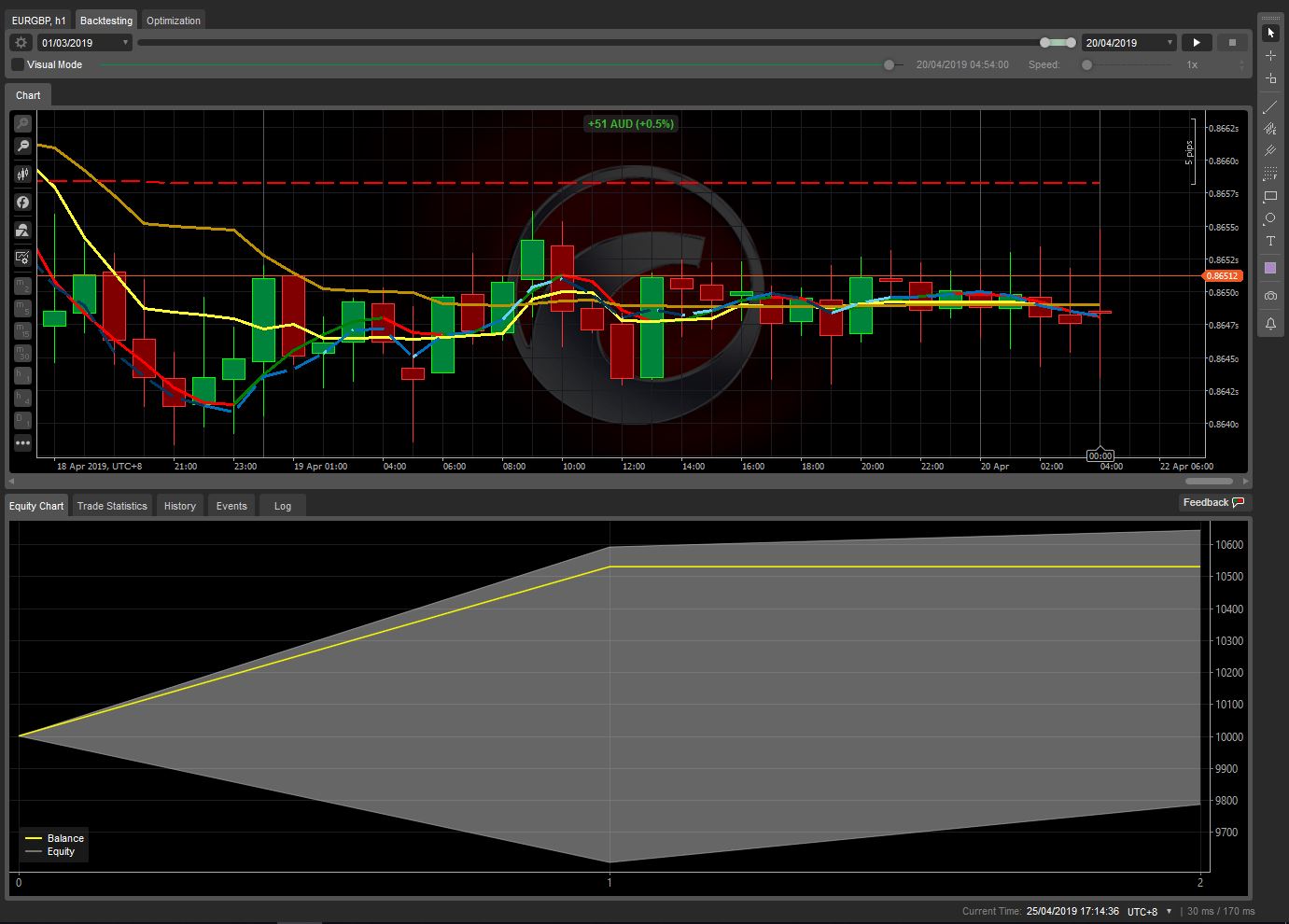Open the indicators (f) icon
Screen dimensions: 1289x924
coord(22,202)
